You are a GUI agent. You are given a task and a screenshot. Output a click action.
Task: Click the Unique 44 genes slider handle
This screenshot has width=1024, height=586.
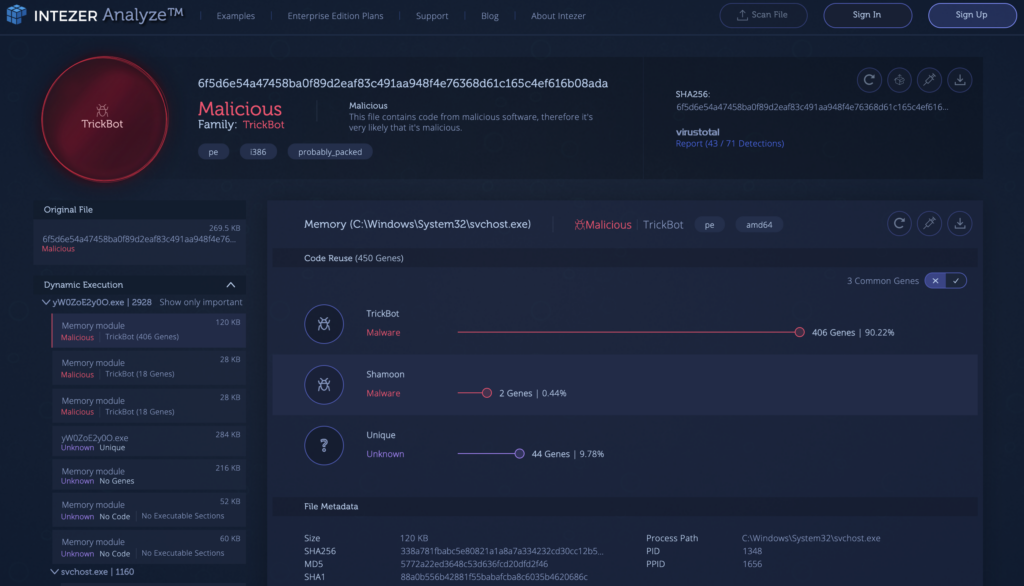coord(519,453)
